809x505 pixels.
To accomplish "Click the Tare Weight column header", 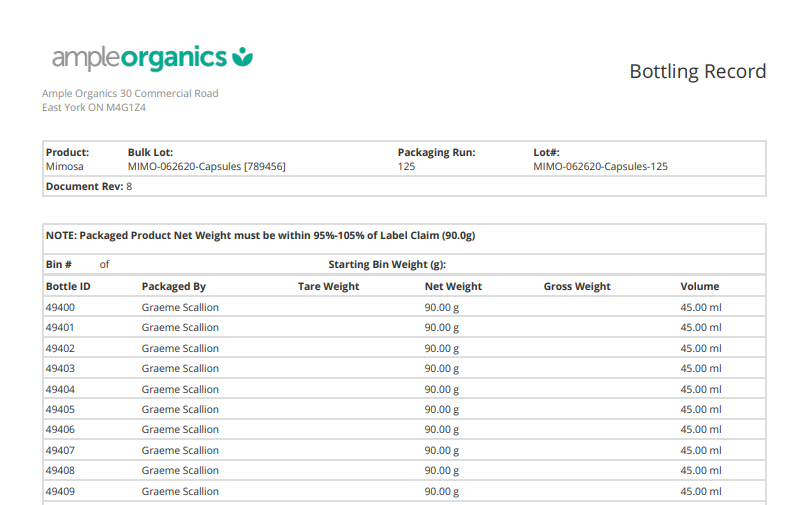I will tap(328, 286).
